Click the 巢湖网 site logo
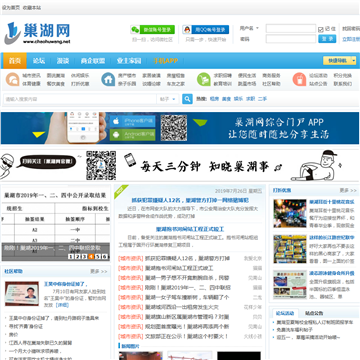Screen dimensions: 360x360 click(x=37, y=33)
